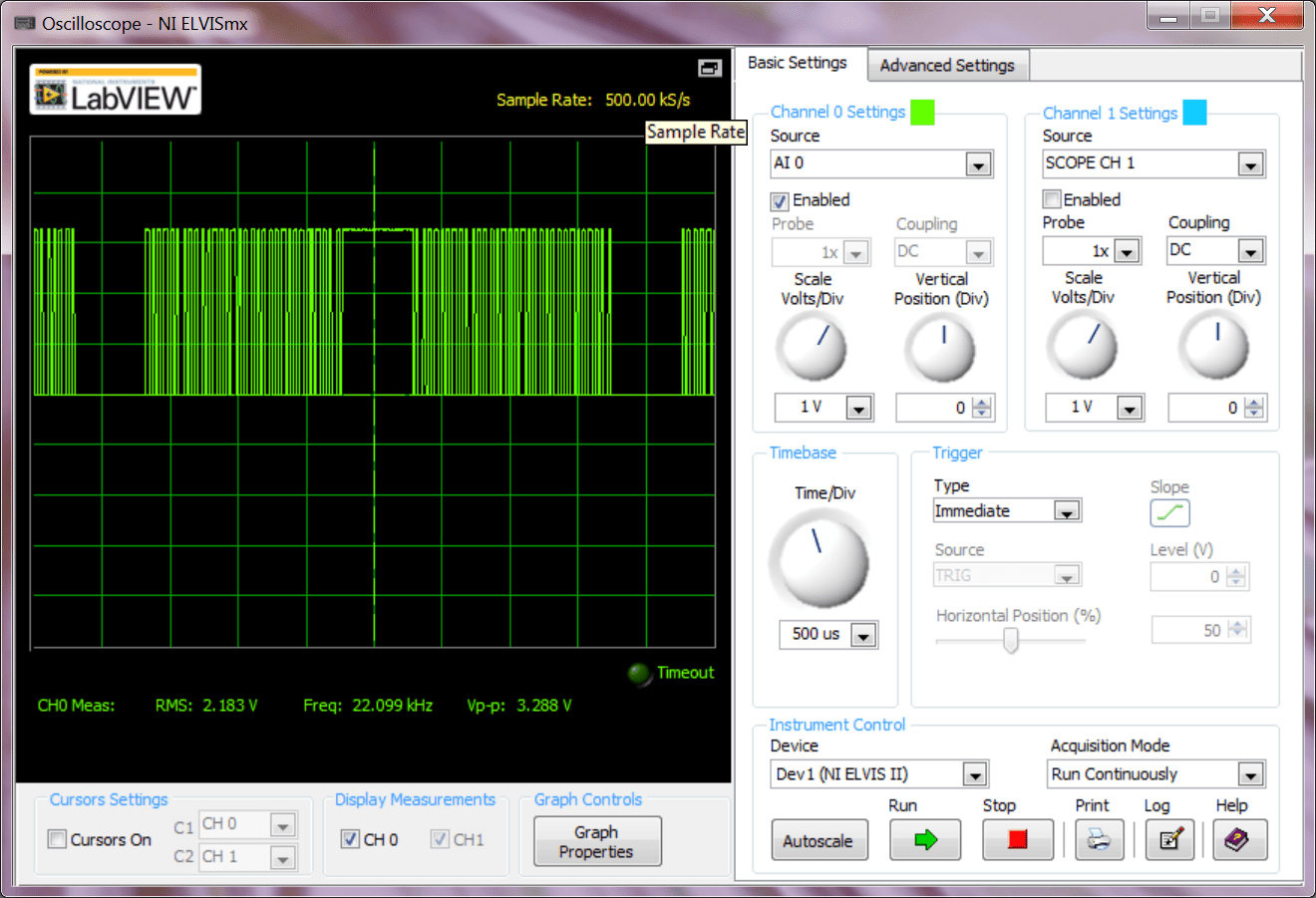This screenshot has height=898, width=1316.
Task: Click the Horizontal Position slider thumb
Action: 1011,641
